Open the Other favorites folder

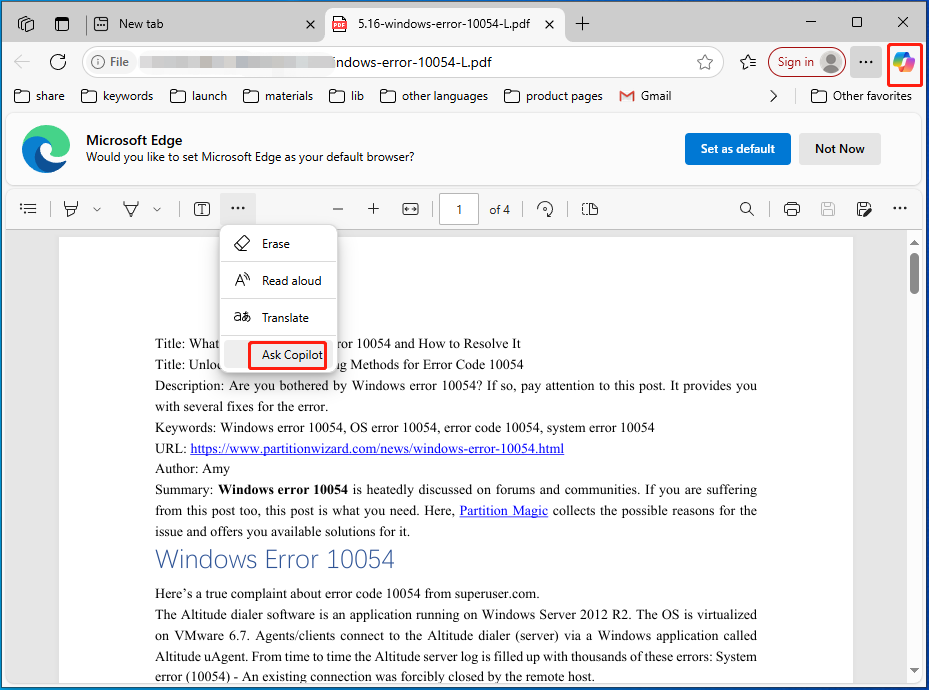[x=861, y=96]
